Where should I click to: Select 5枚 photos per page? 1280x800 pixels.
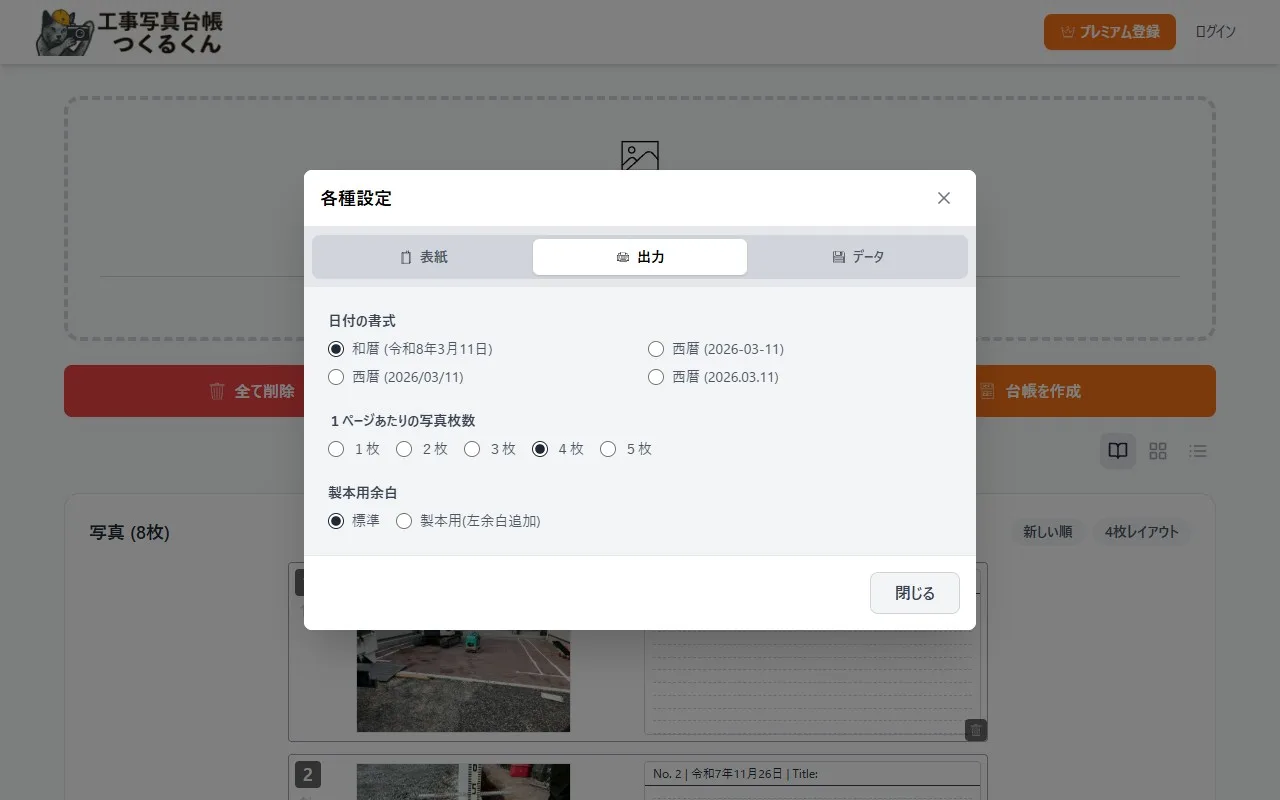(608, 449)
